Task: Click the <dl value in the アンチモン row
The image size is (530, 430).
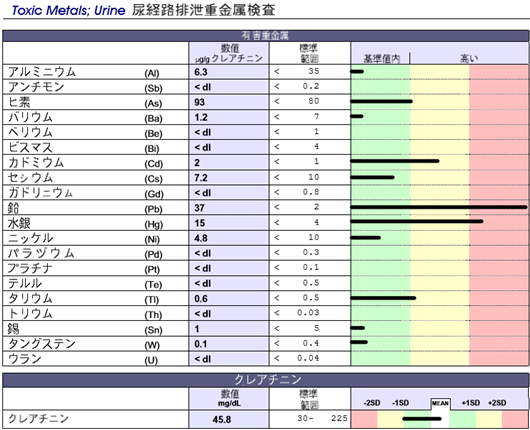Action: tap(202, 87)
